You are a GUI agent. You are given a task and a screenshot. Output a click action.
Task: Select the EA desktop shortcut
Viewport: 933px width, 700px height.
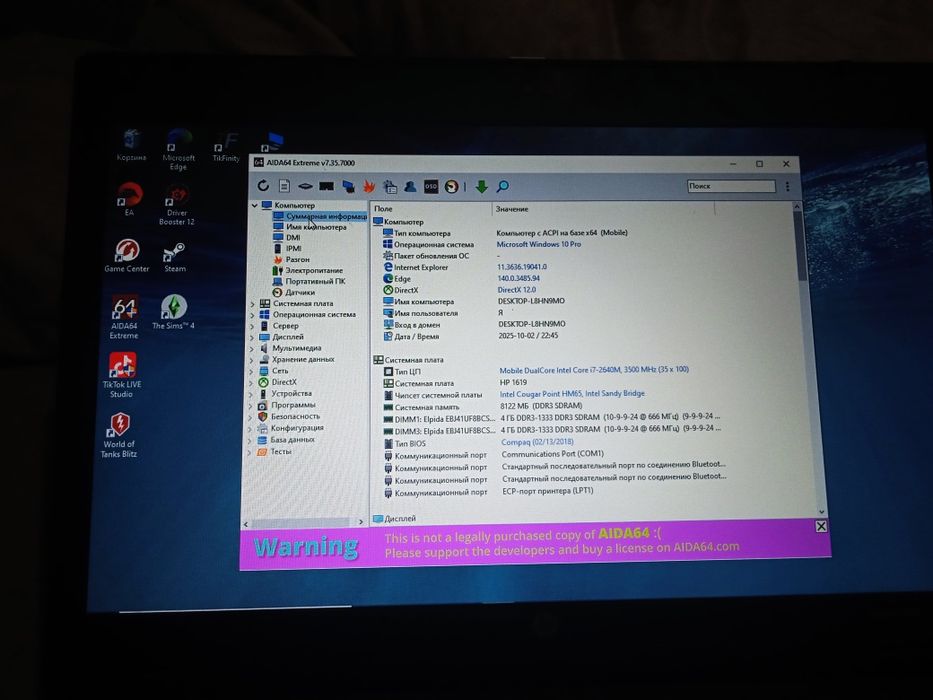129,199
